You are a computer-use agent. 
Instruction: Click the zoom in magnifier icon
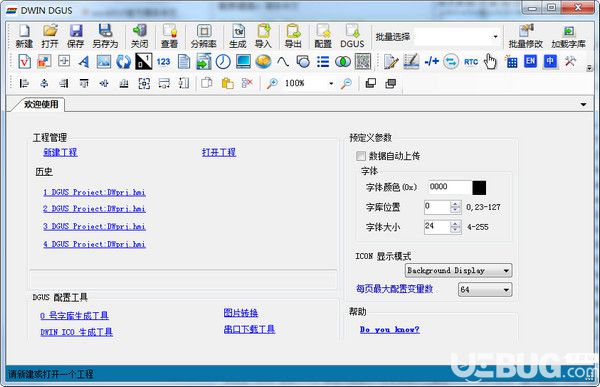(272, 83)
